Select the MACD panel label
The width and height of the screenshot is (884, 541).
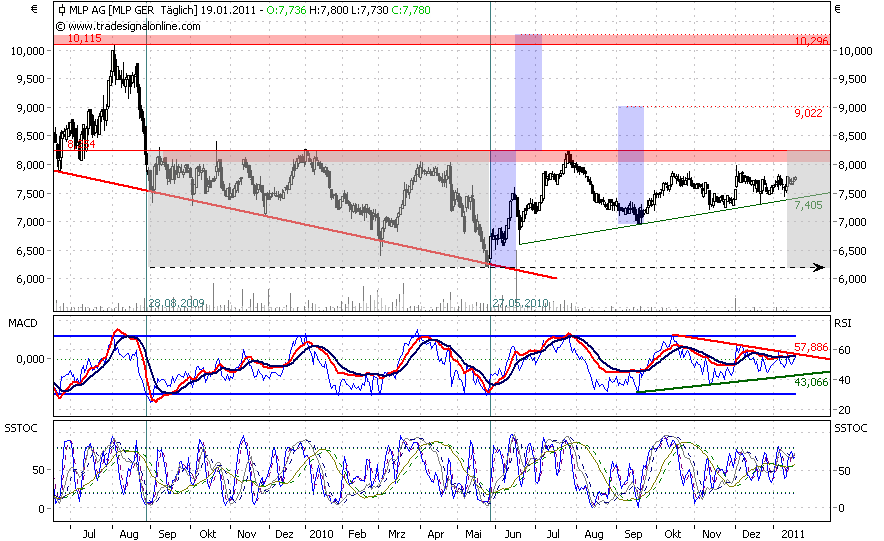tap(21, 324)
